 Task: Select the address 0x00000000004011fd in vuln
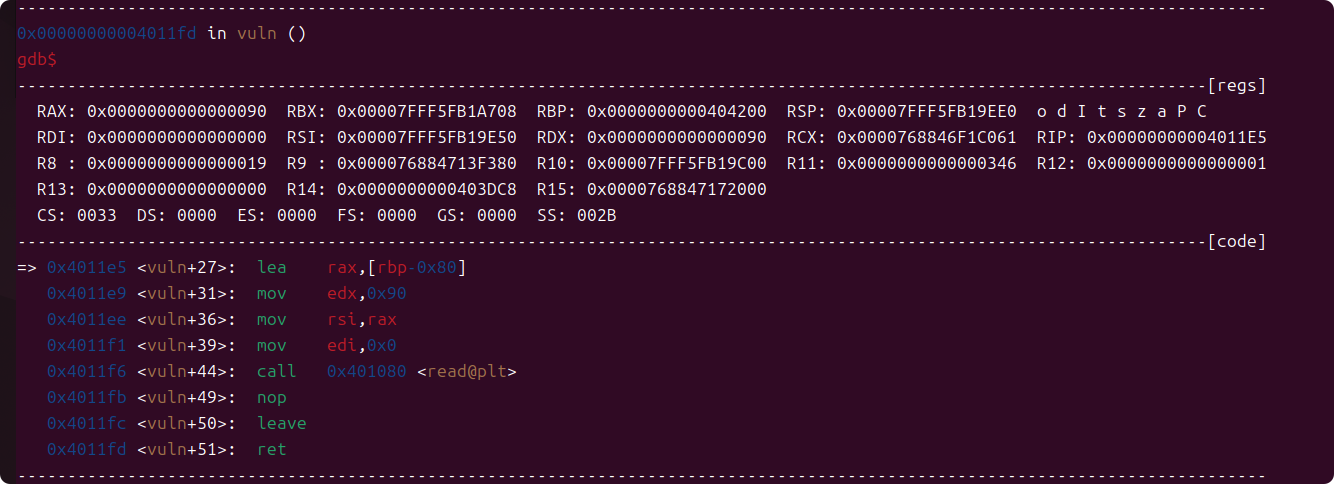coord(107,33)
